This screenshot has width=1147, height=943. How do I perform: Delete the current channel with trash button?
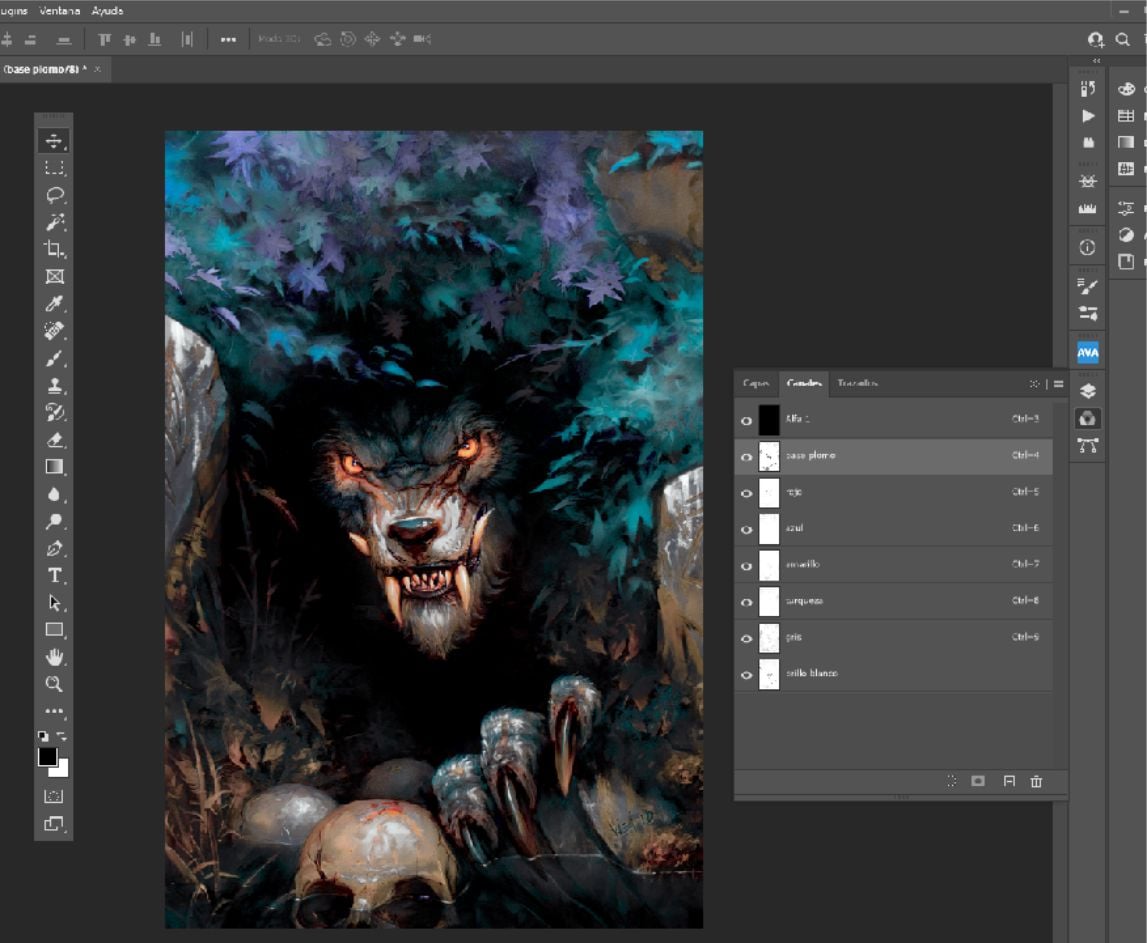[1036, 782]
